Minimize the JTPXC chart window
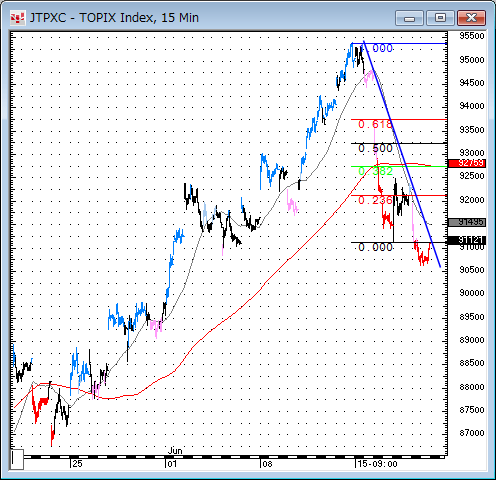Viewport: 496px width, 480px height. pyautogui.click(x=409, y=18)
